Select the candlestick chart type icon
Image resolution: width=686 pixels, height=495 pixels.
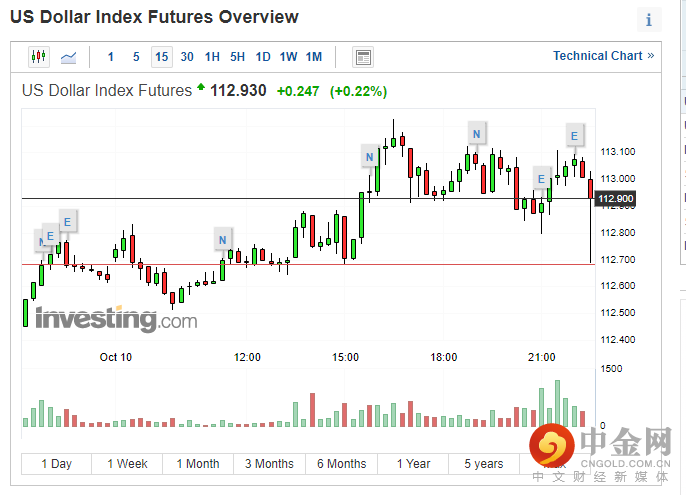(39, 57)
